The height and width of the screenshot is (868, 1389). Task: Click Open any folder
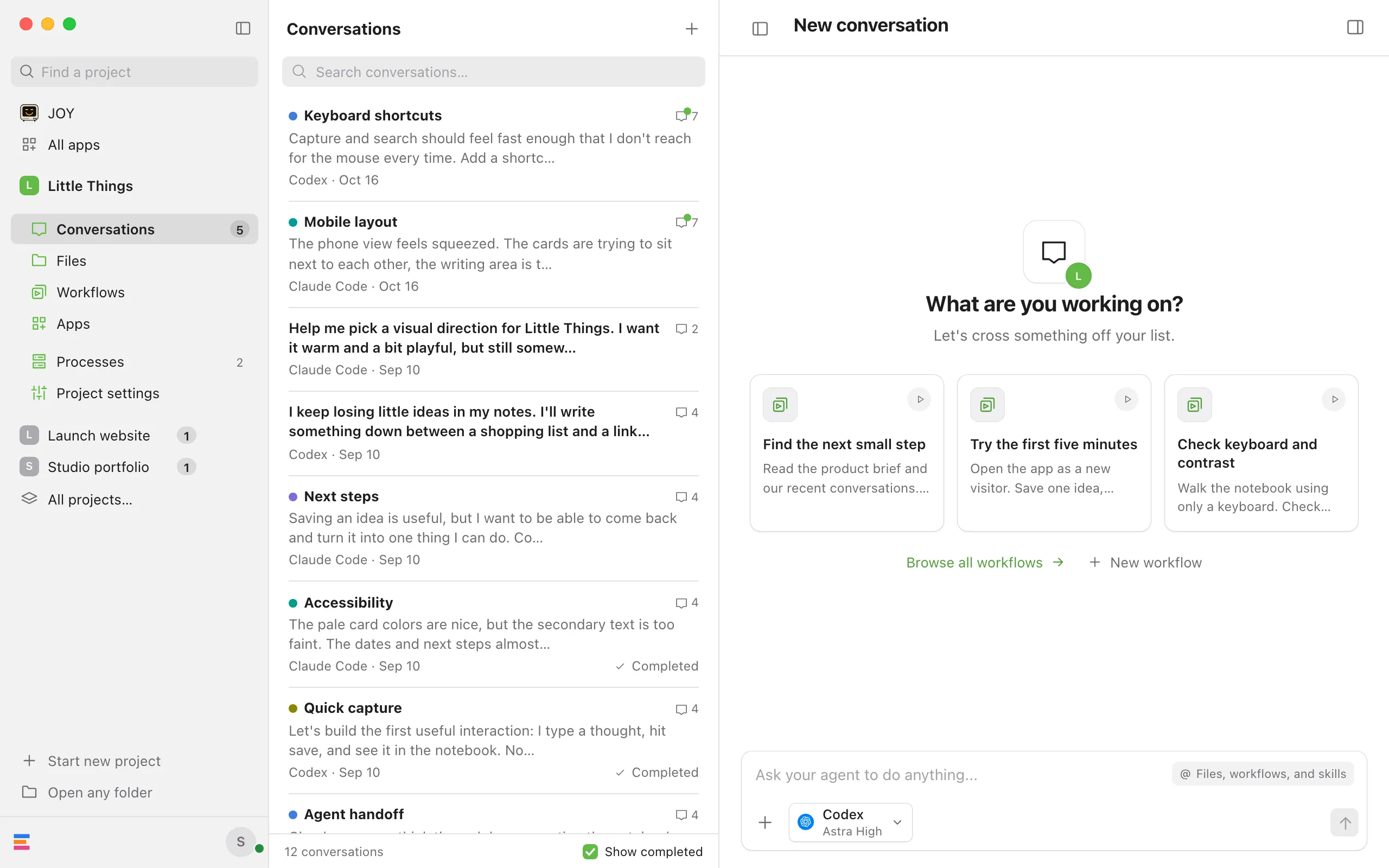(x=135, y=792)
